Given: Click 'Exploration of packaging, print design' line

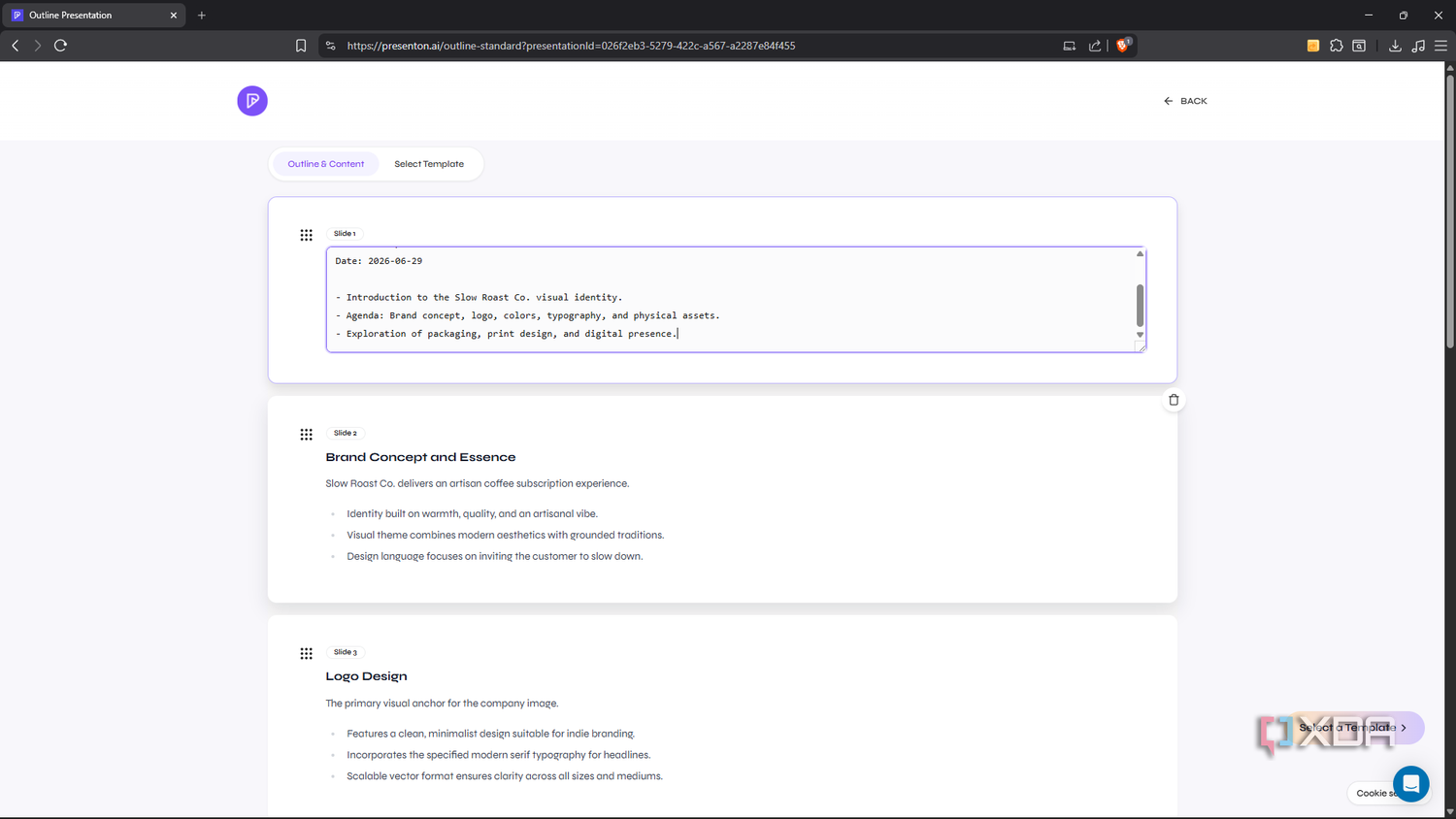Looking at the screenshot, I should click(507, 334).
